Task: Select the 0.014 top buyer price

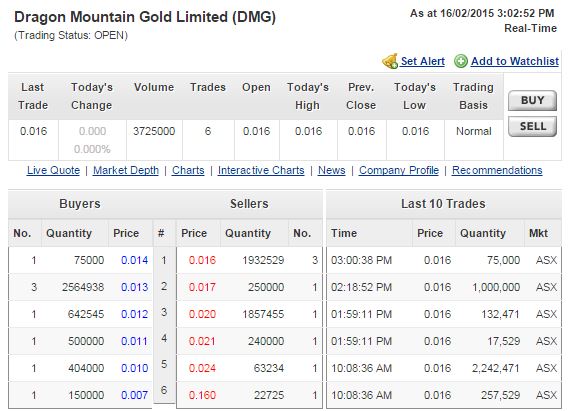Action: click(x=134, y=260)
